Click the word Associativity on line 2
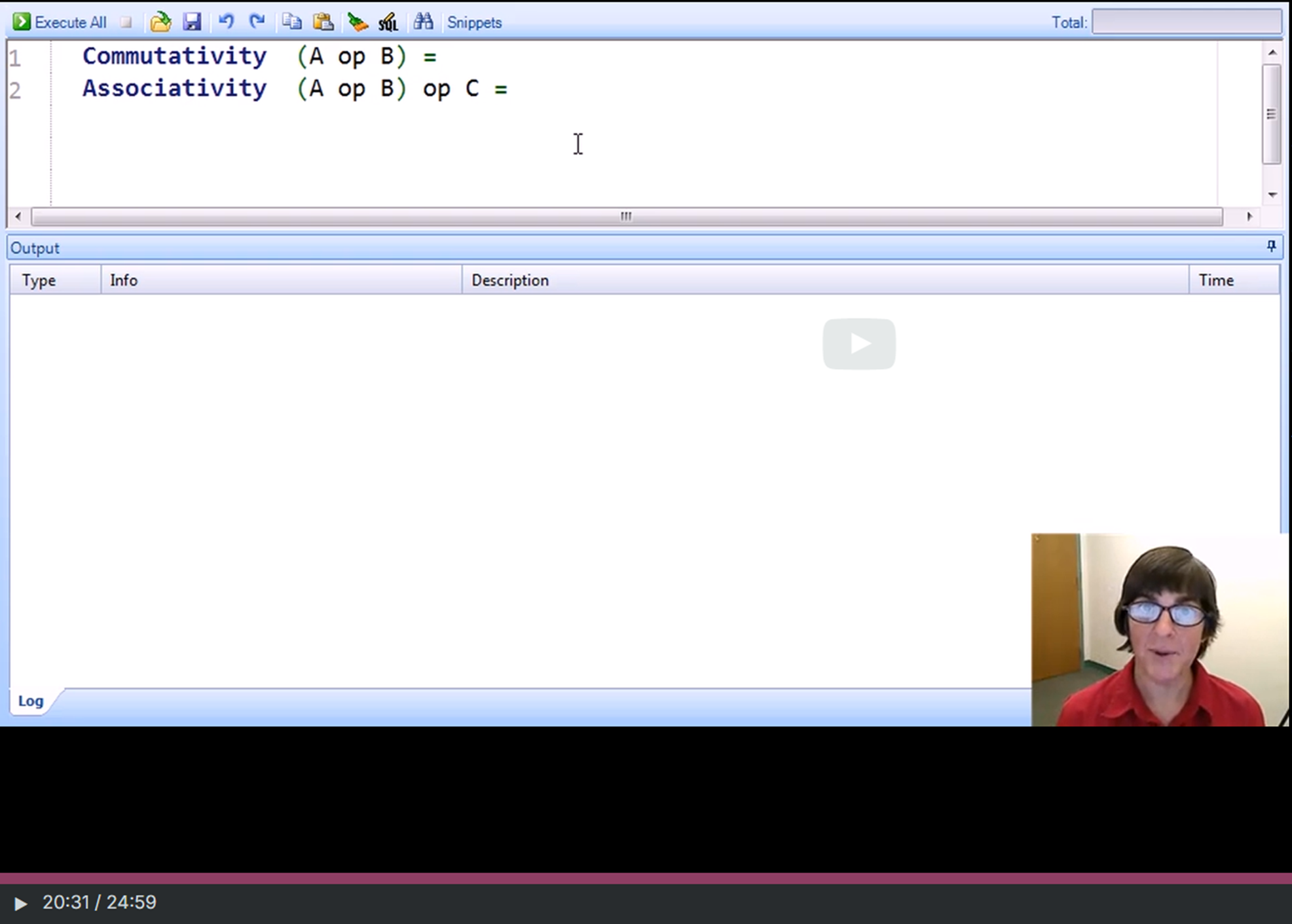Viewport: 1292px width, 924px height. (174, 88)
